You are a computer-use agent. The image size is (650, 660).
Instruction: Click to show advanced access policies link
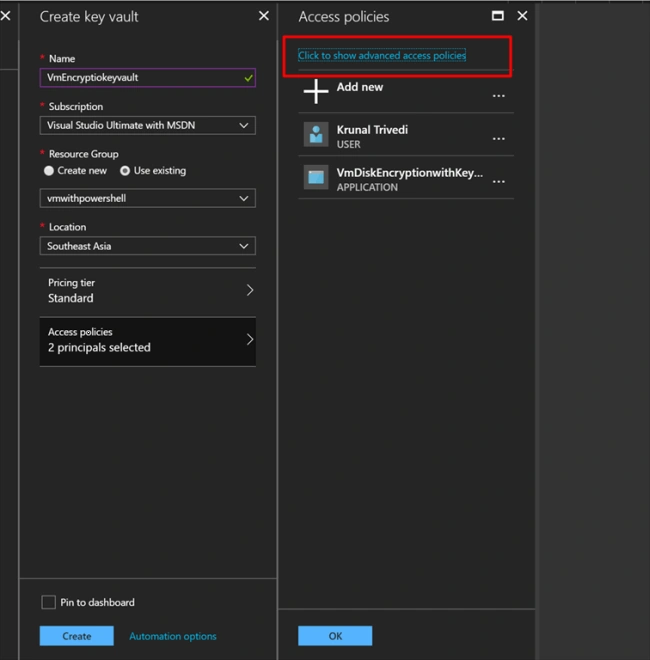[382, 56]
